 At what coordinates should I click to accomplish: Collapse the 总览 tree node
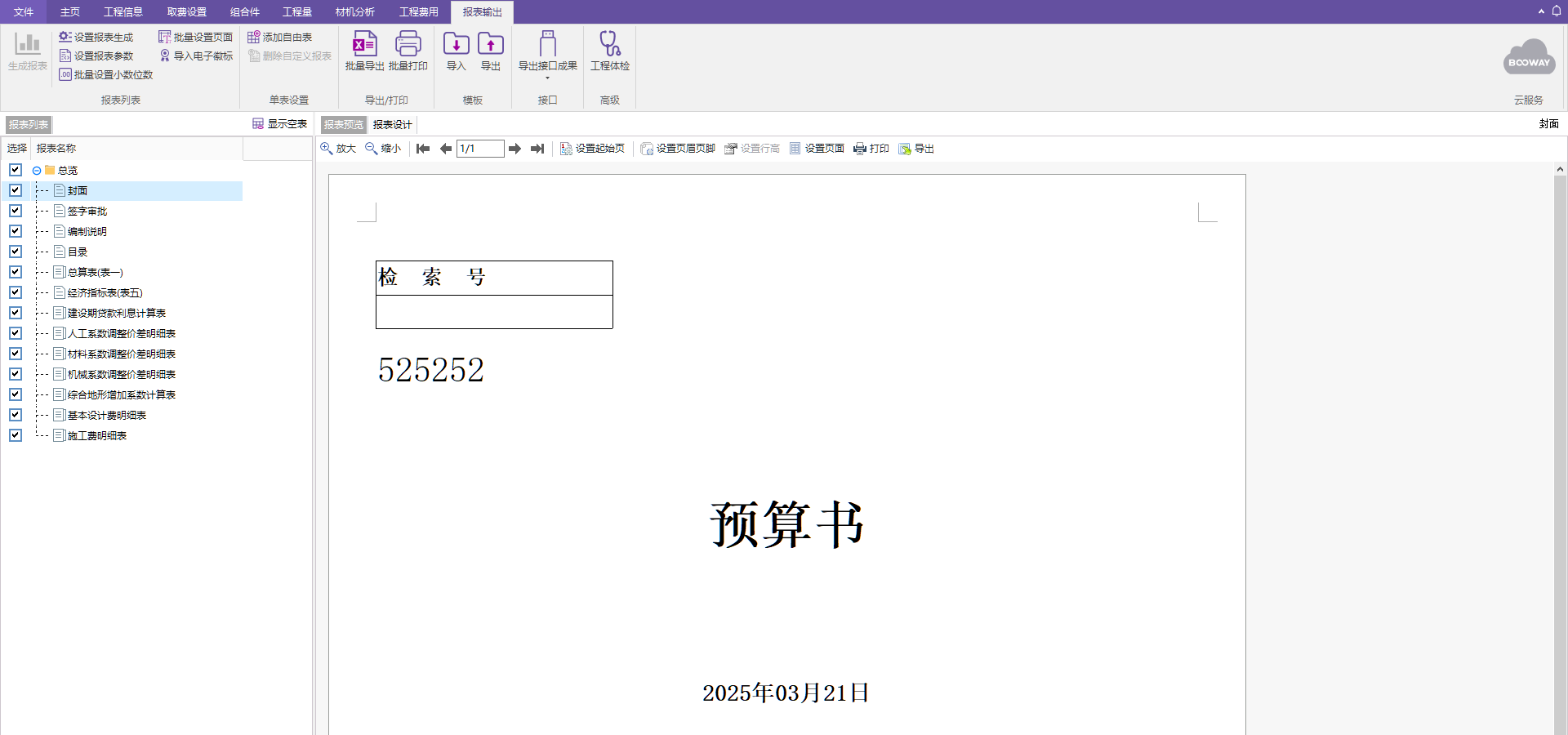click(37, 171)
